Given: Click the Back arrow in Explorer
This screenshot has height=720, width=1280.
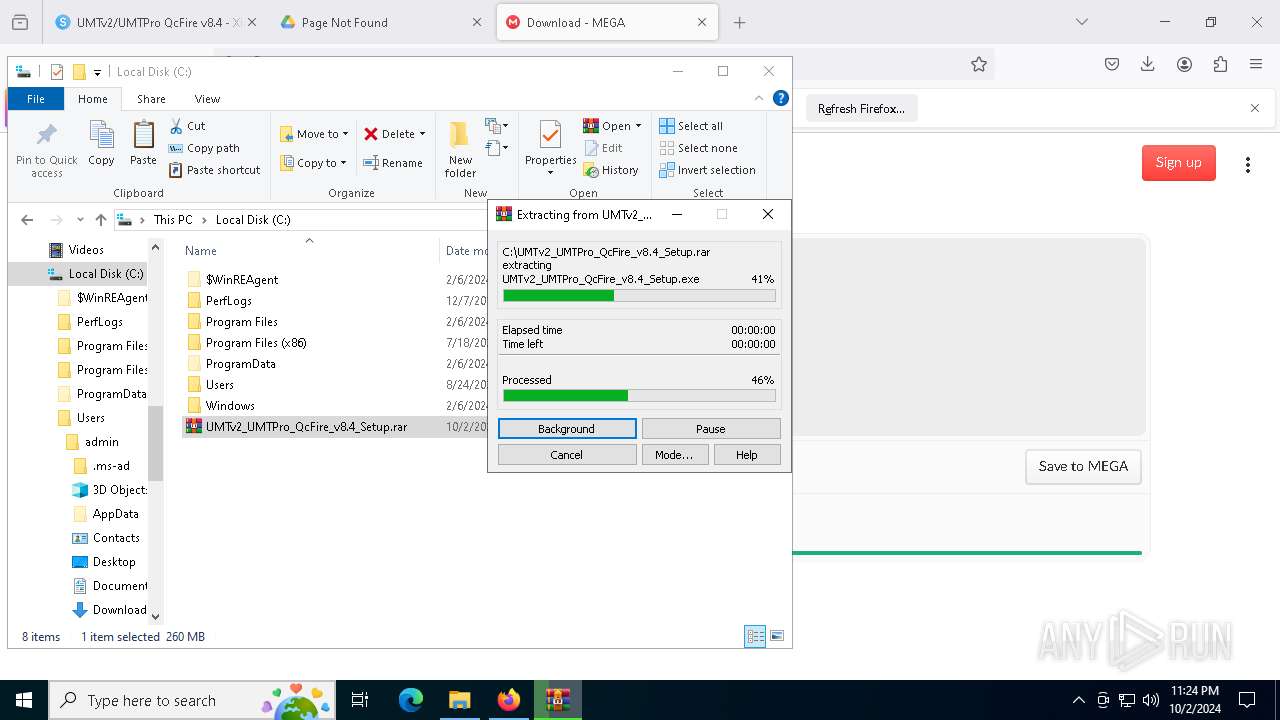Looking at the screenshot, I should click(x=27, y=220).
